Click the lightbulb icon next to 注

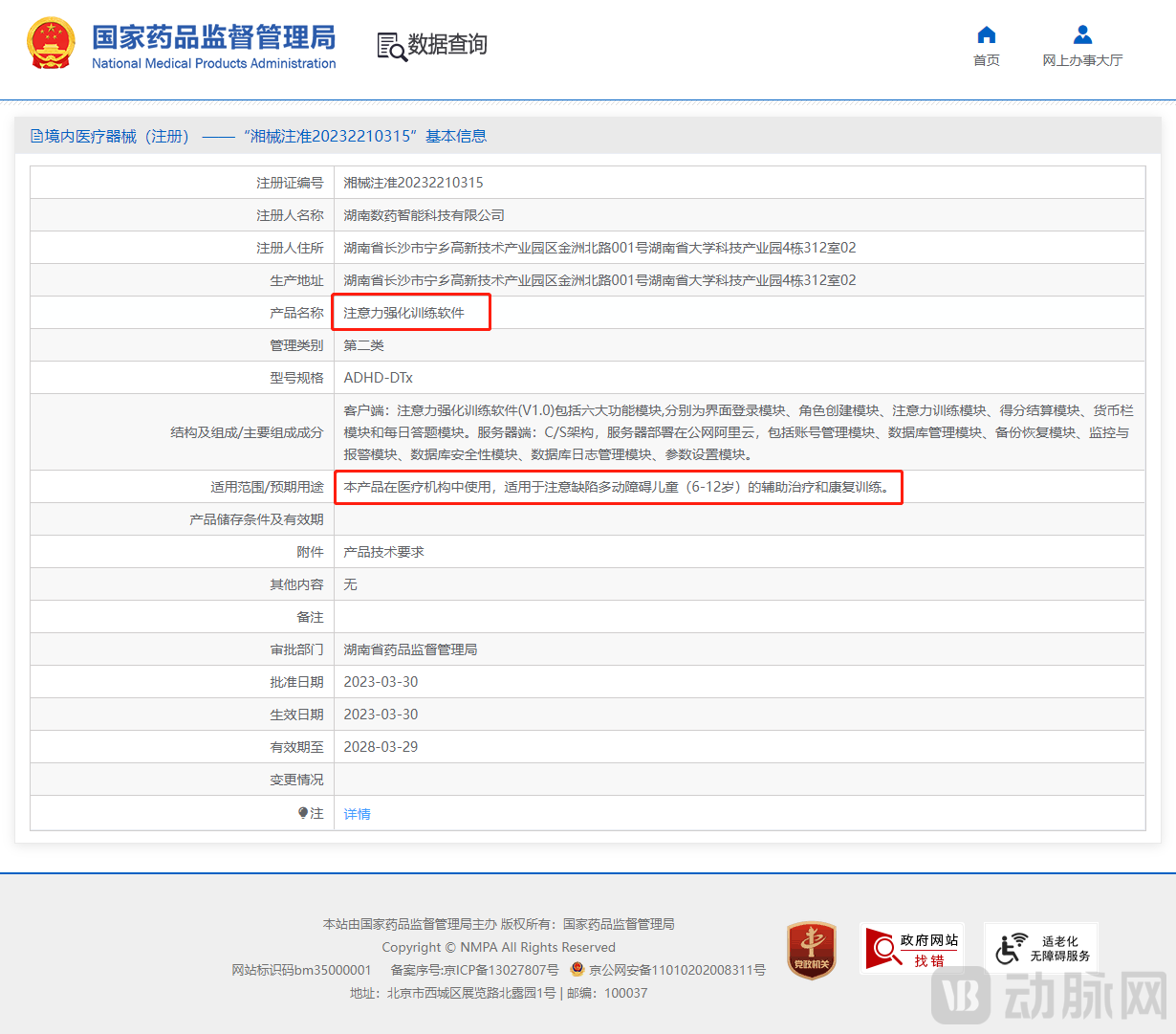pyautogui.click(x=303, y=813)
